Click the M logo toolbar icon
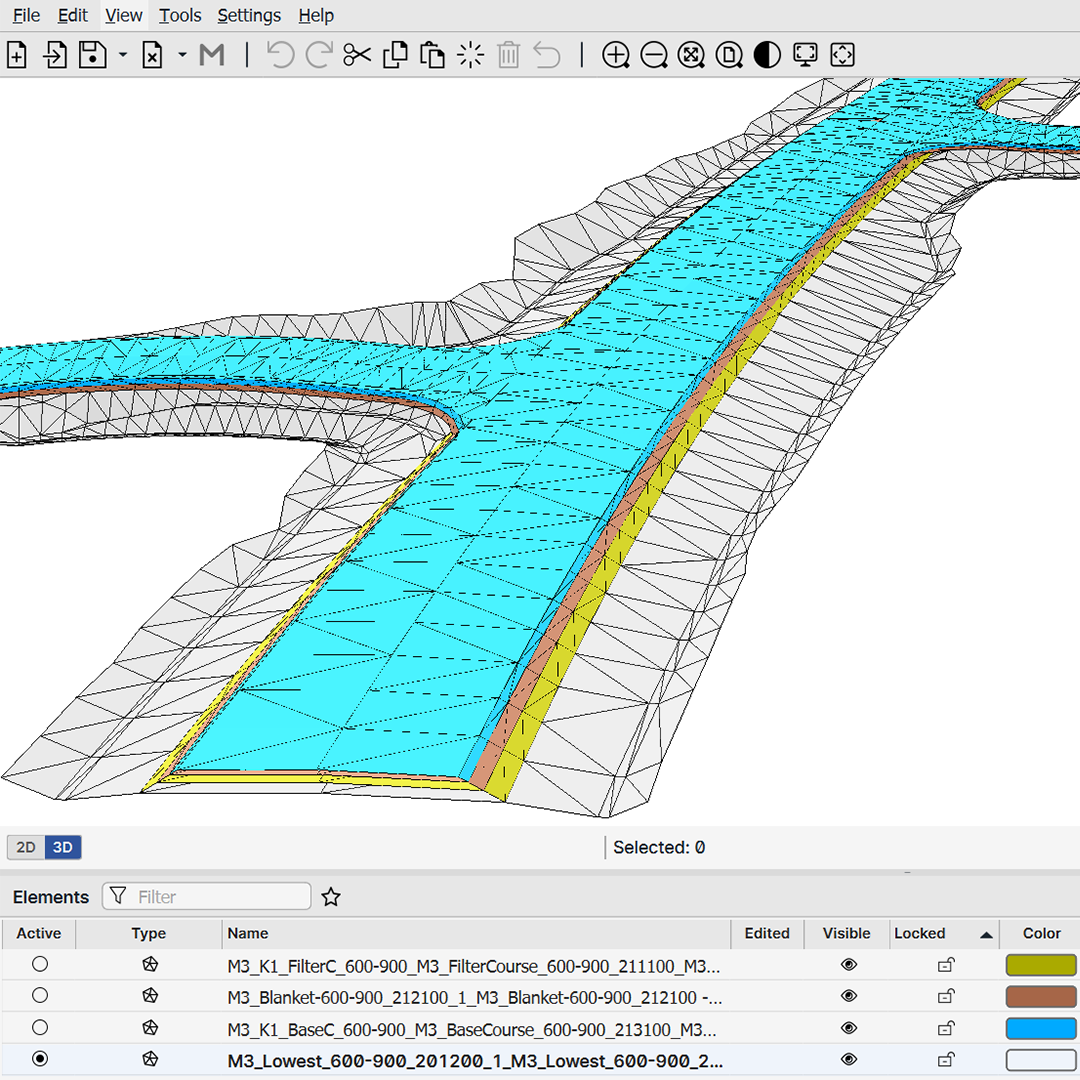 click(212, 55)
